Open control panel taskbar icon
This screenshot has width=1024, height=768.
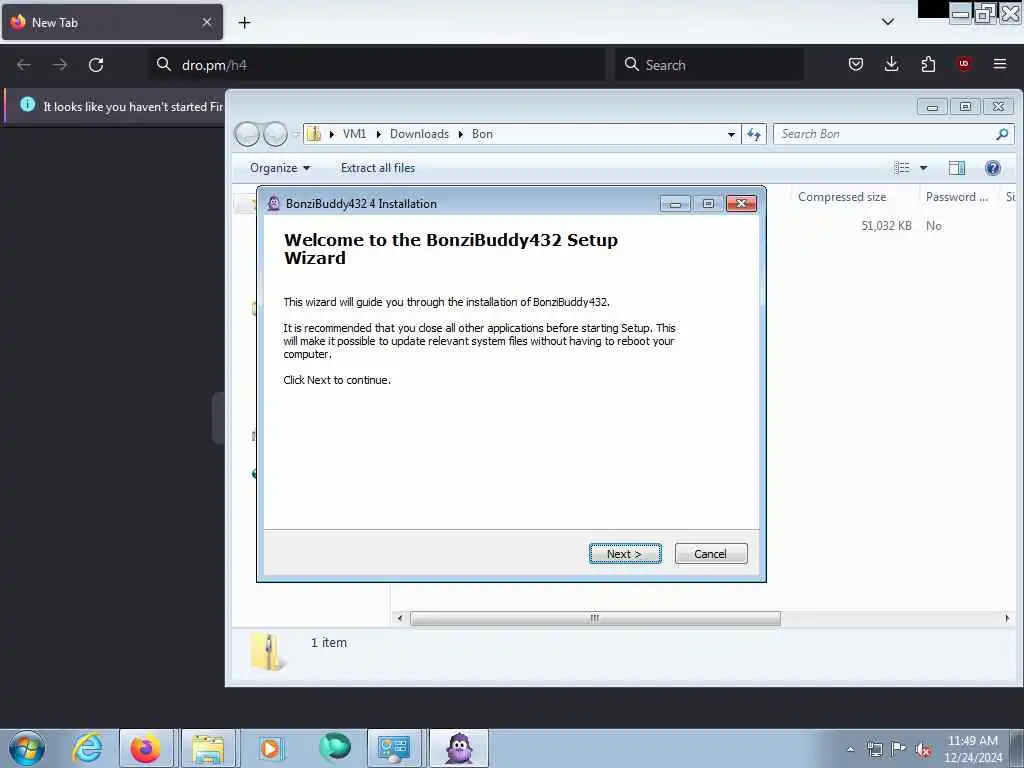coord(394,748)
